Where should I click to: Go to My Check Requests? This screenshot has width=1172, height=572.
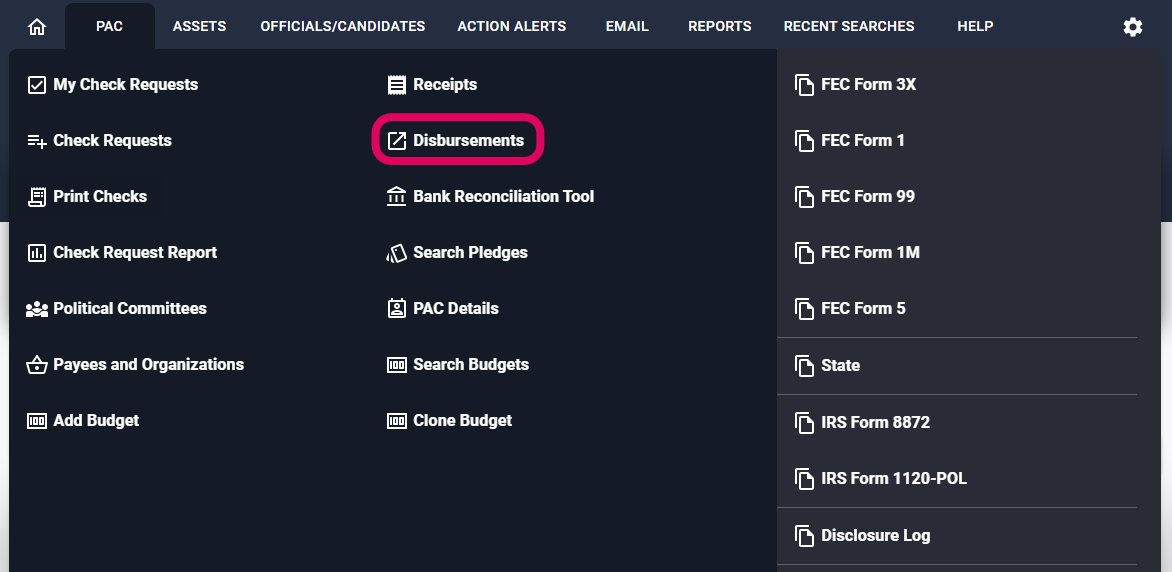click(x=125, y=84)
